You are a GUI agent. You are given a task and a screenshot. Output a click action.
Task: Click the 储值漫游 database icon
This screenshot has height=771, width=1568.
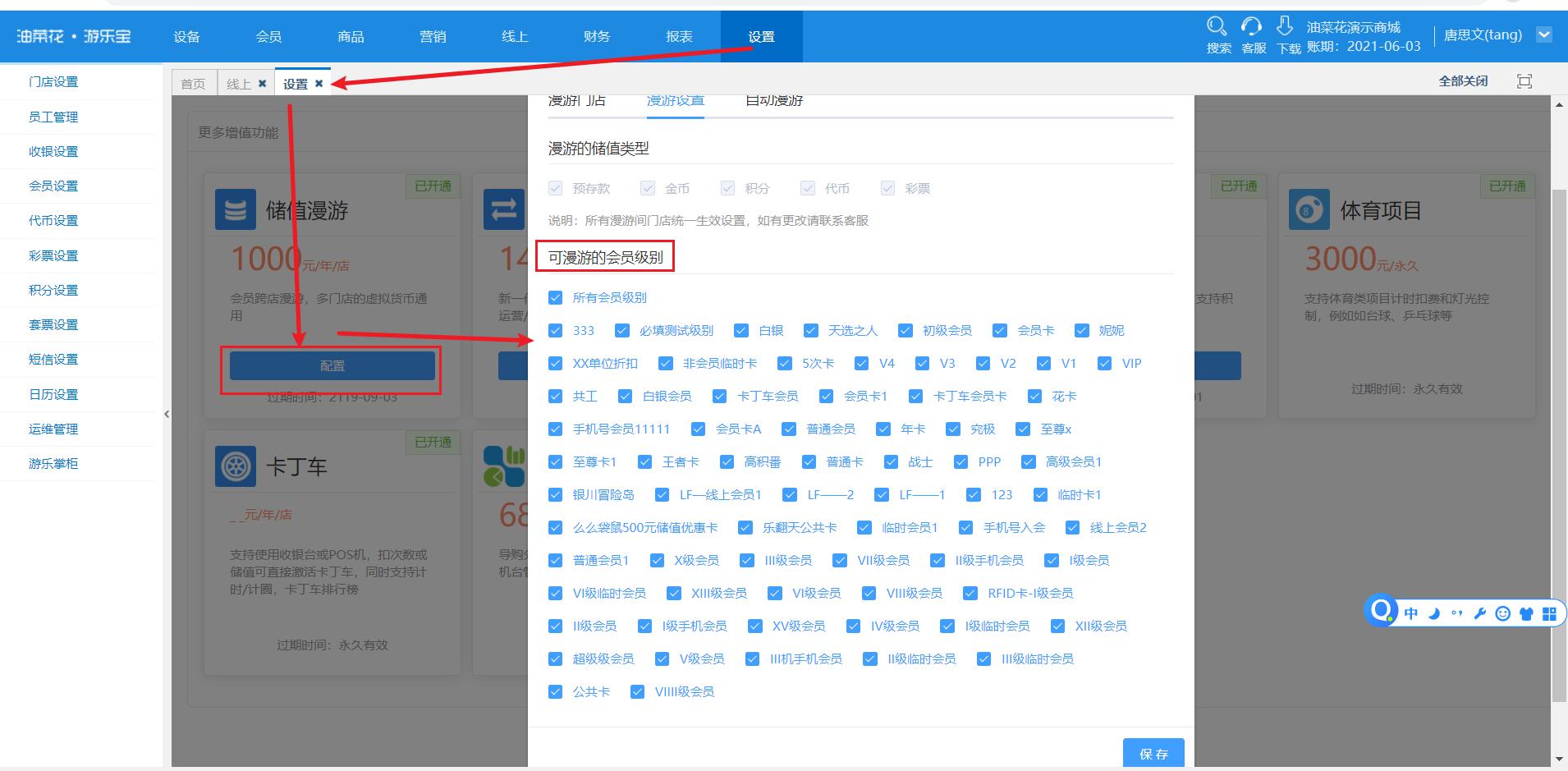click(236, 209)
